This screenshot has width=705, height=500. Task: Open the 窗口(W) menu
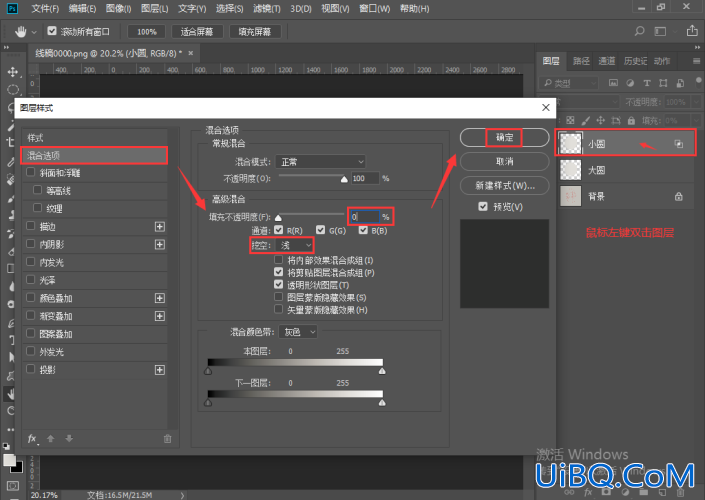375,9
